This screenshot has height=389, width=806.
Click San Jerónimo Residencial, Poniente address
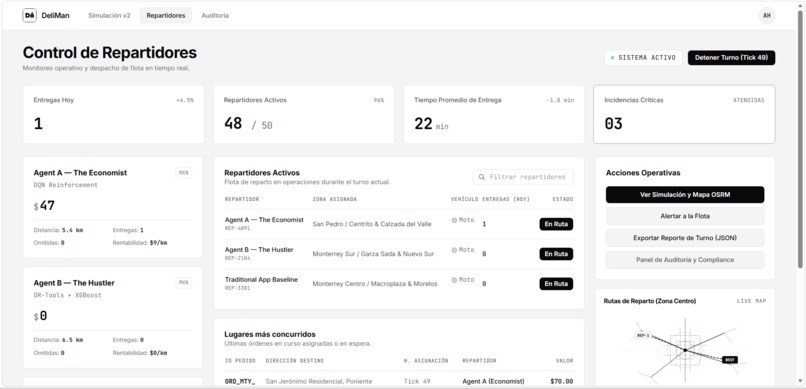[x=319, y=381]
